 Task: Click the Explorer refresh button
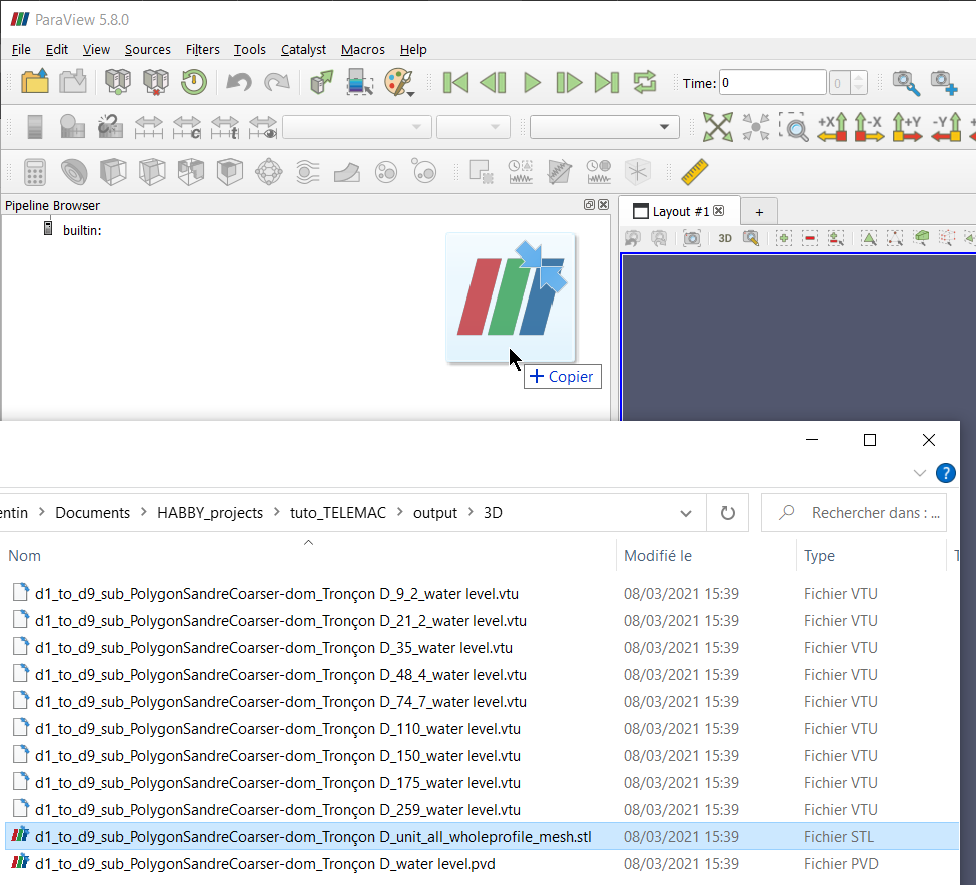tap(727, 513)
